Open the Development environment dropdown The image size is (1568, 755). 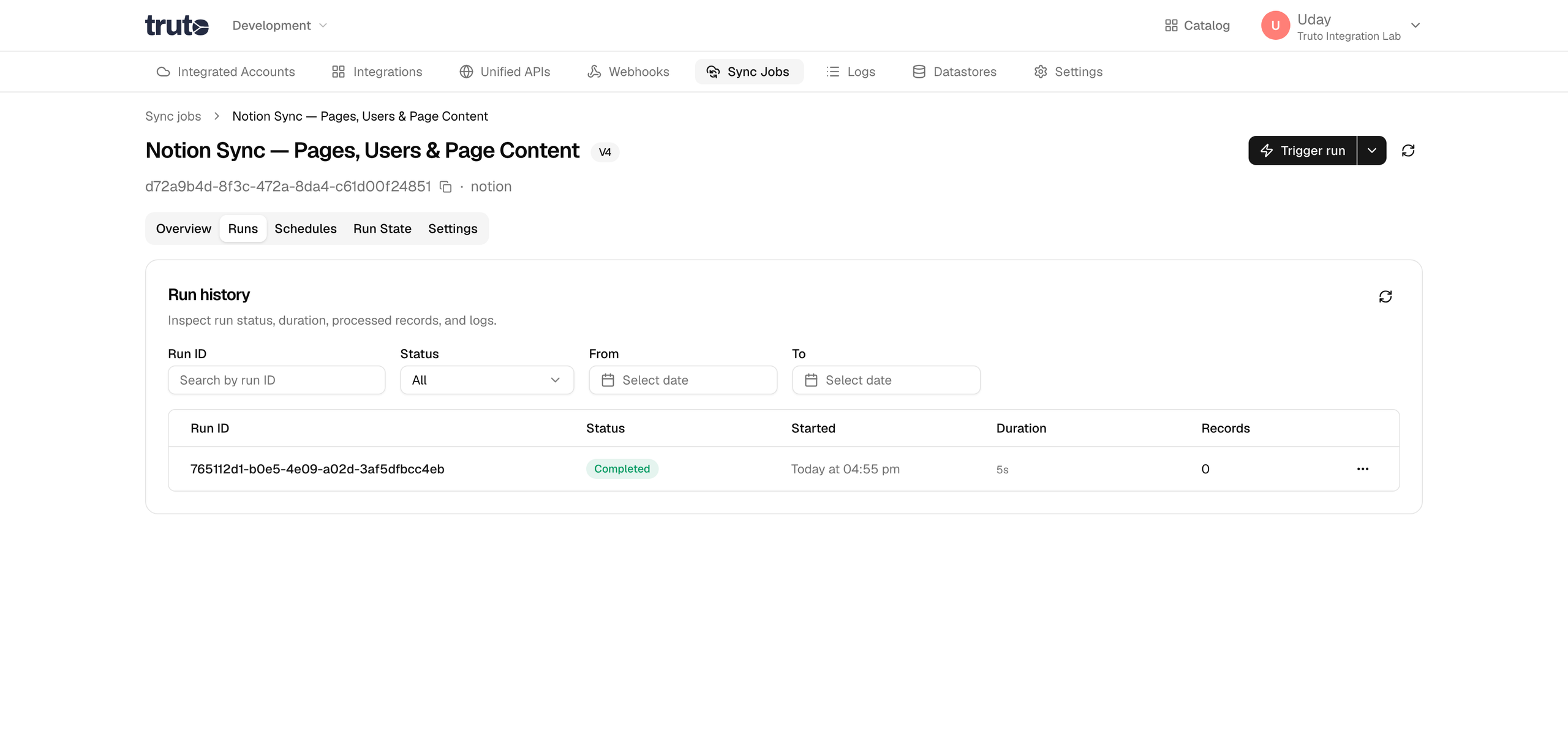click(x=280, y=25)
